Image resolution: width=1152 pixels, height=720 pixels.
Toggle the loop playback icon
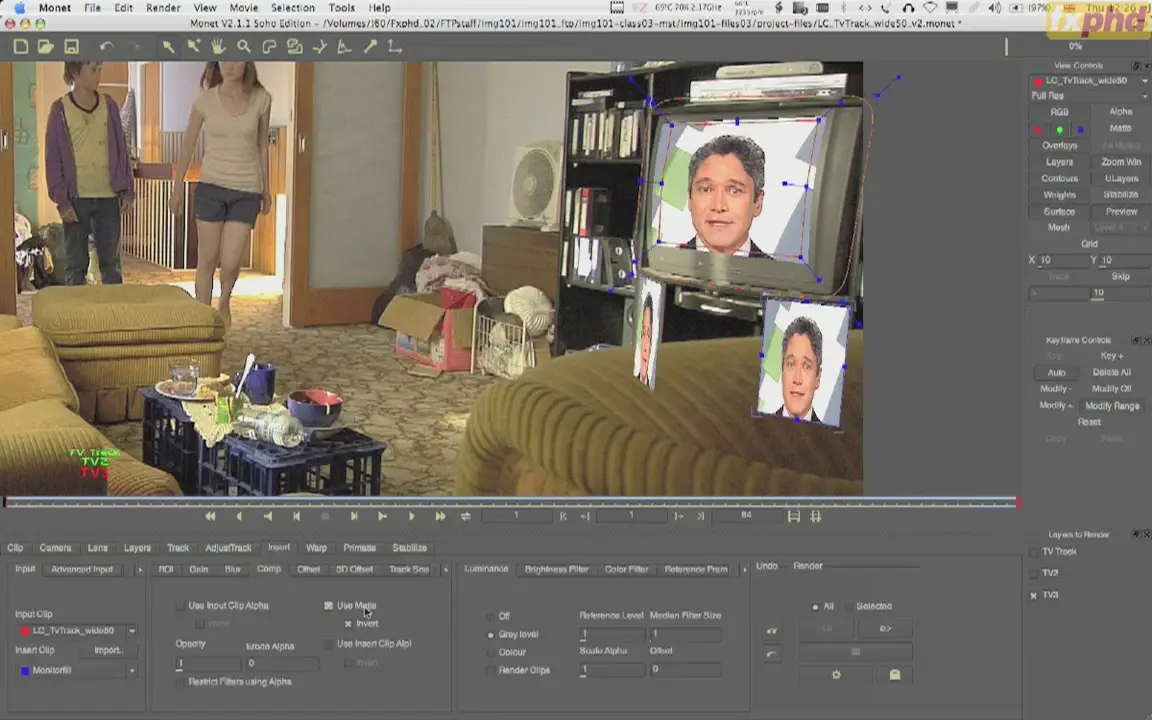[x=466, y=516]
